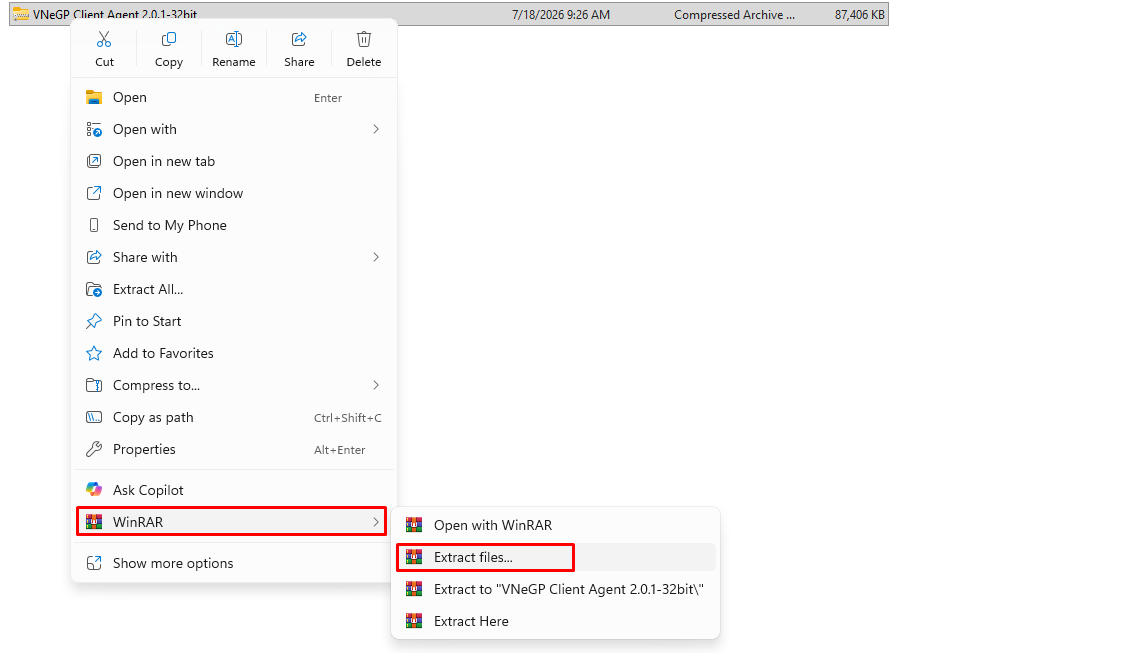
Task: Click the zip archive icon of VNeGP file
Action: click(x=20, y=15)
